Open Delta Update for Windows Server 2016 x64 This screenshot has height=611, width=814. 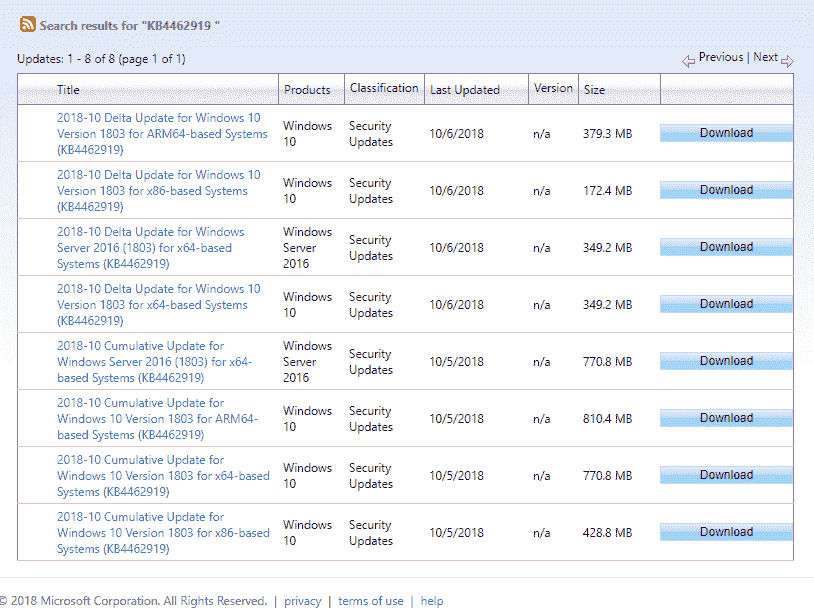[x=151, y=248]
